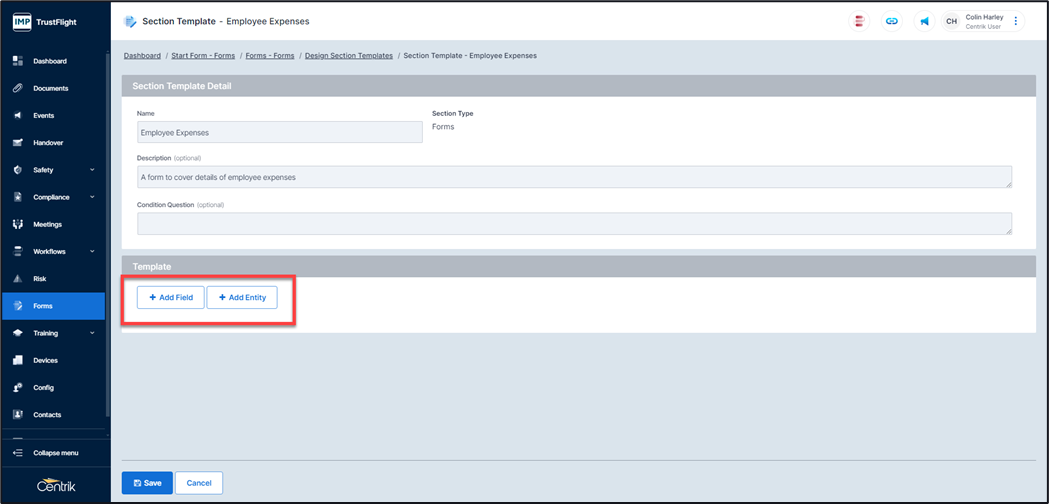
Task: Click the Documents paperclip icon in sidebar
Action: (x=18, y=88)
